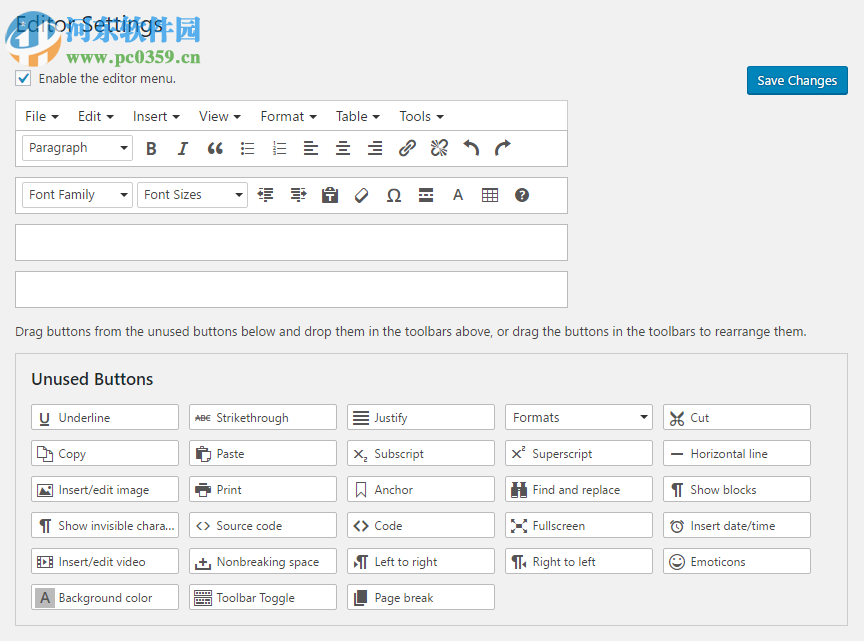The height and width of the screenshot is (641, 864).
Task: Select the Find and replace unused button
Action: pos(579,489)
